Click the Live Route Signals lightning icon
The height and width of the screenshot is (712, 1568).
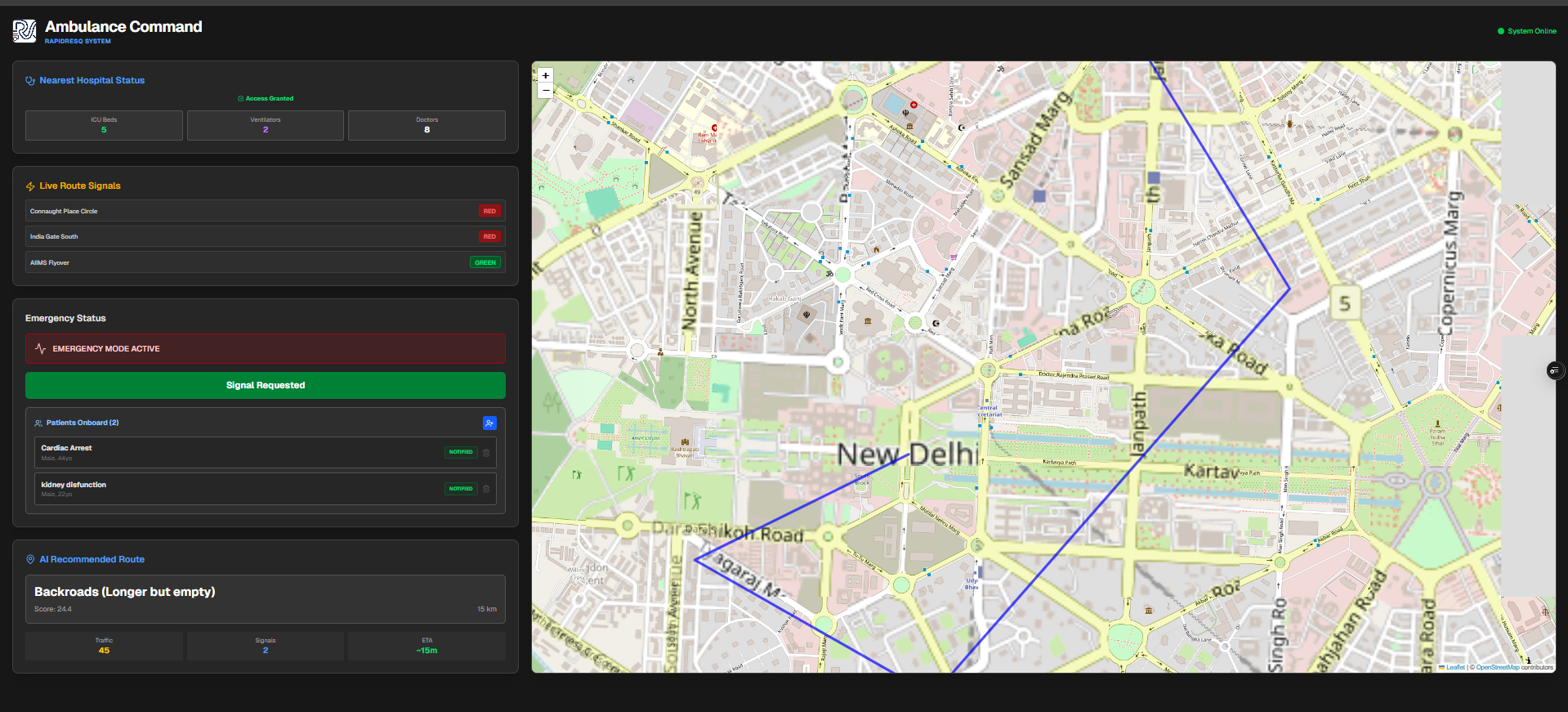(x=30, y=186)
